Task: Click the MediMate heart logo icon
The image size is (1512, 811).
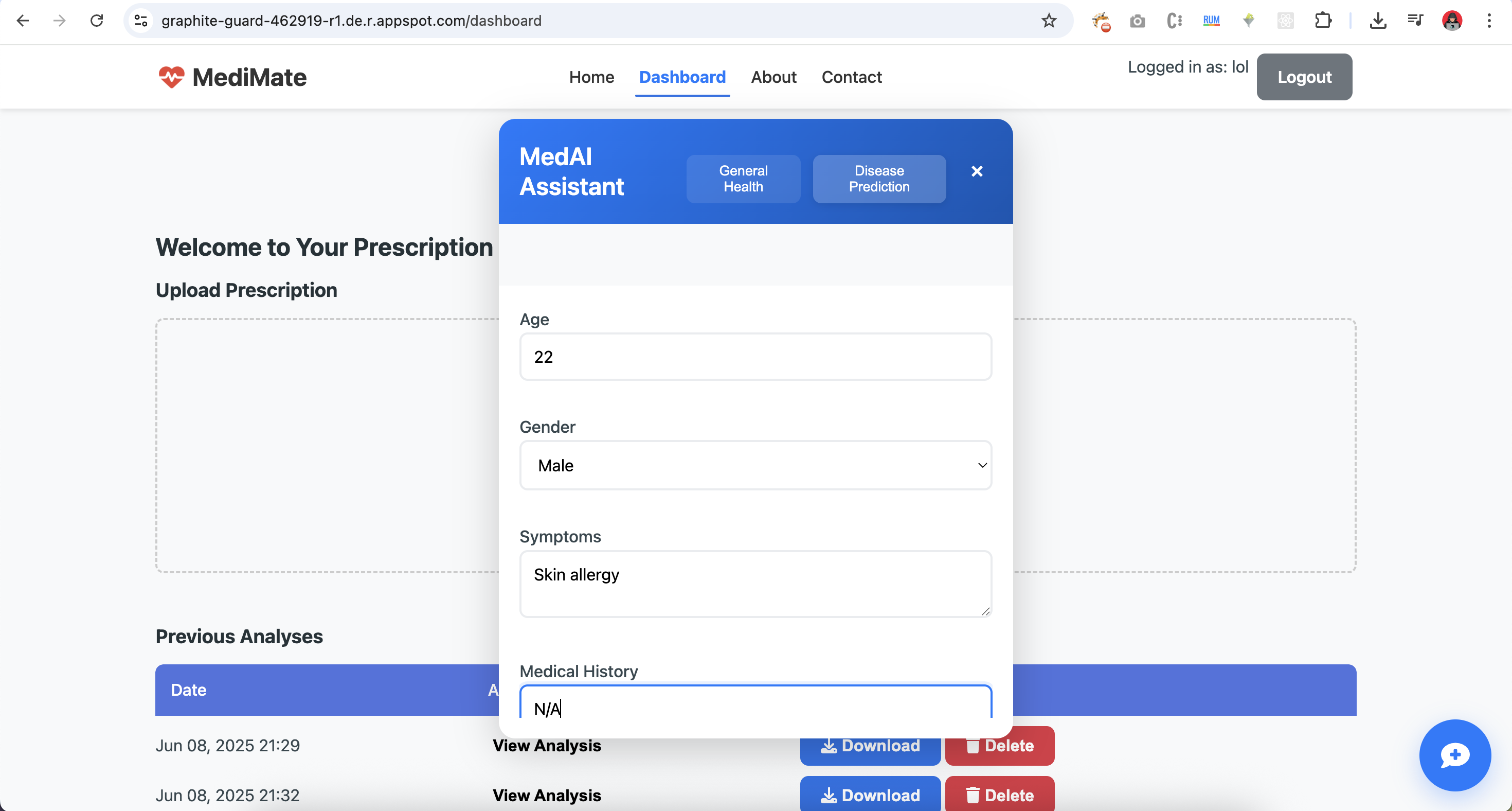Action: pos(171,77)
